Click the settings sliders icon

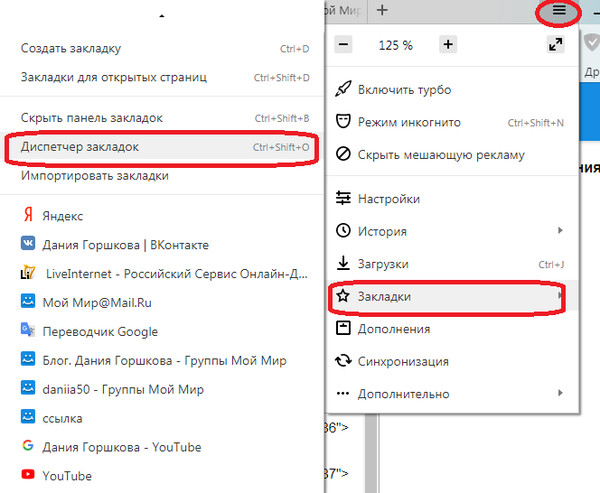click(x=343, y=198)
